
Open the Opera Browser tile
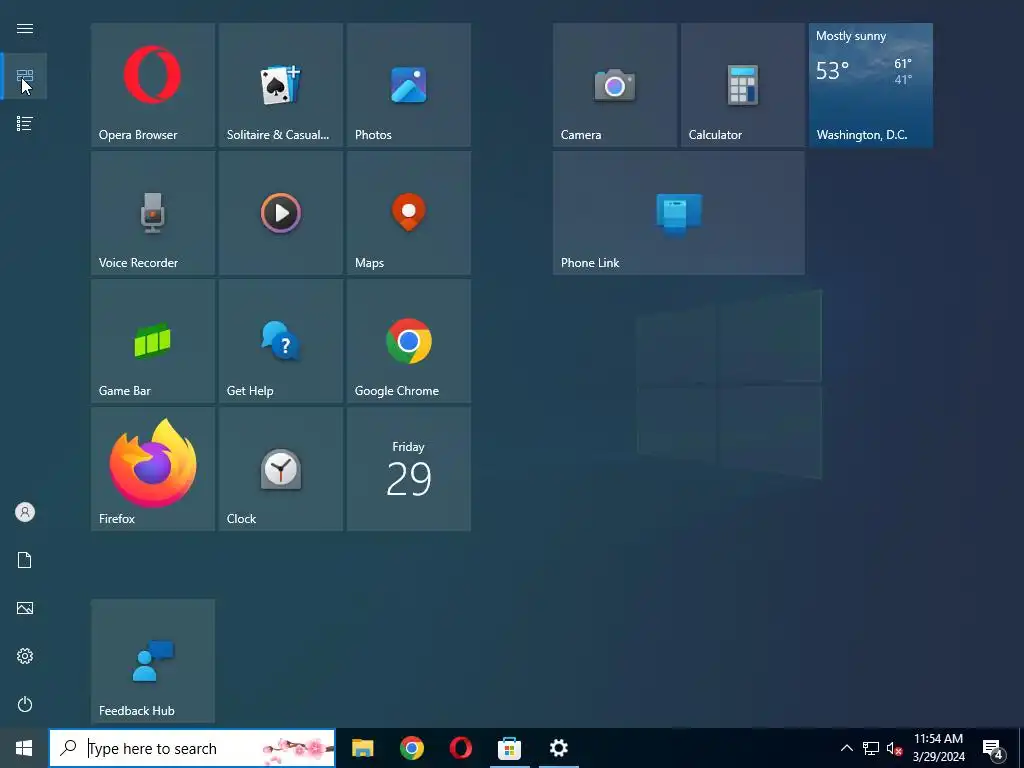[x=153, y=85]
